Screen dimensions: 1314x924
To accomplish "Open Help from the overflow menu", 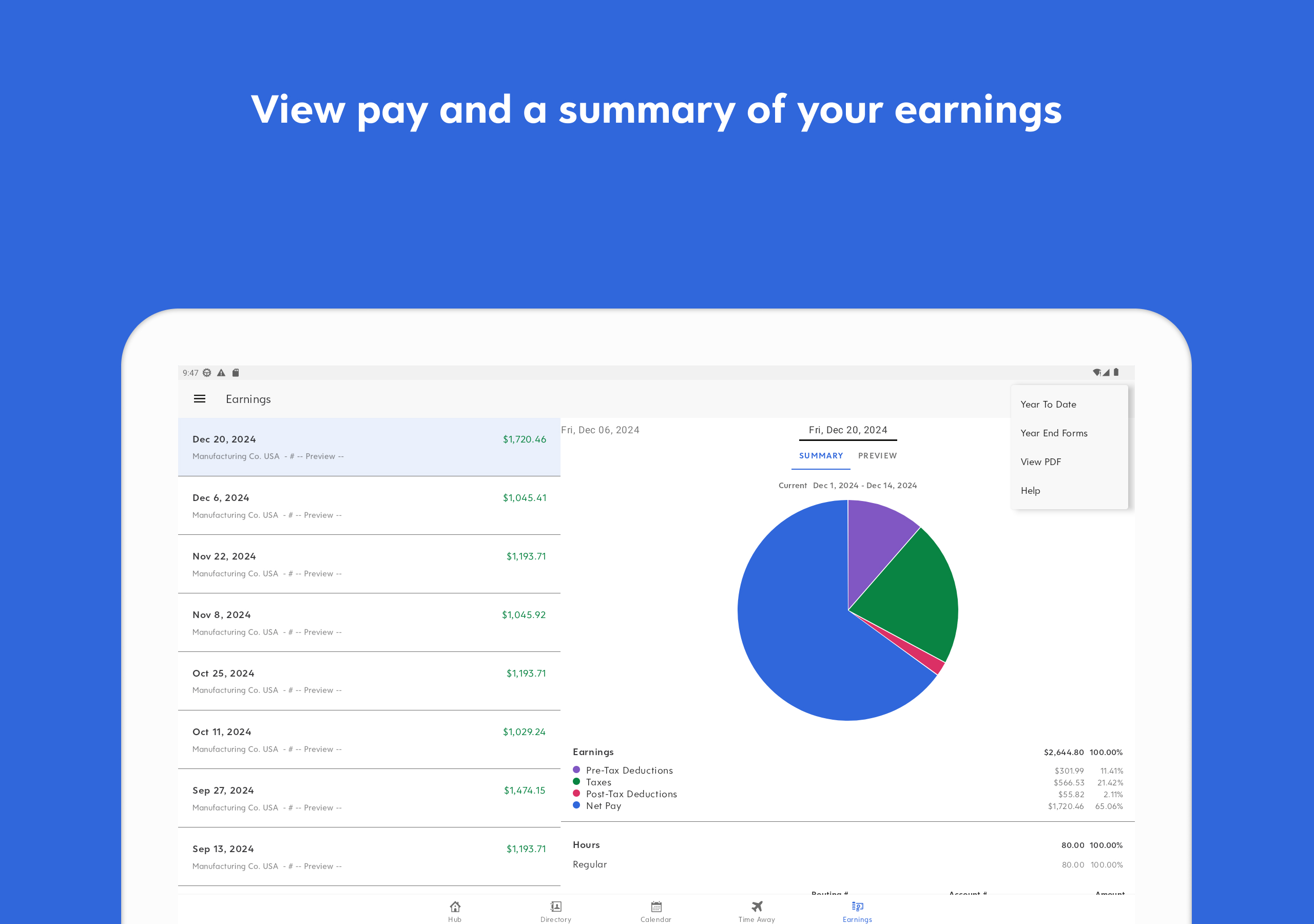I will tap(1030, 491).
